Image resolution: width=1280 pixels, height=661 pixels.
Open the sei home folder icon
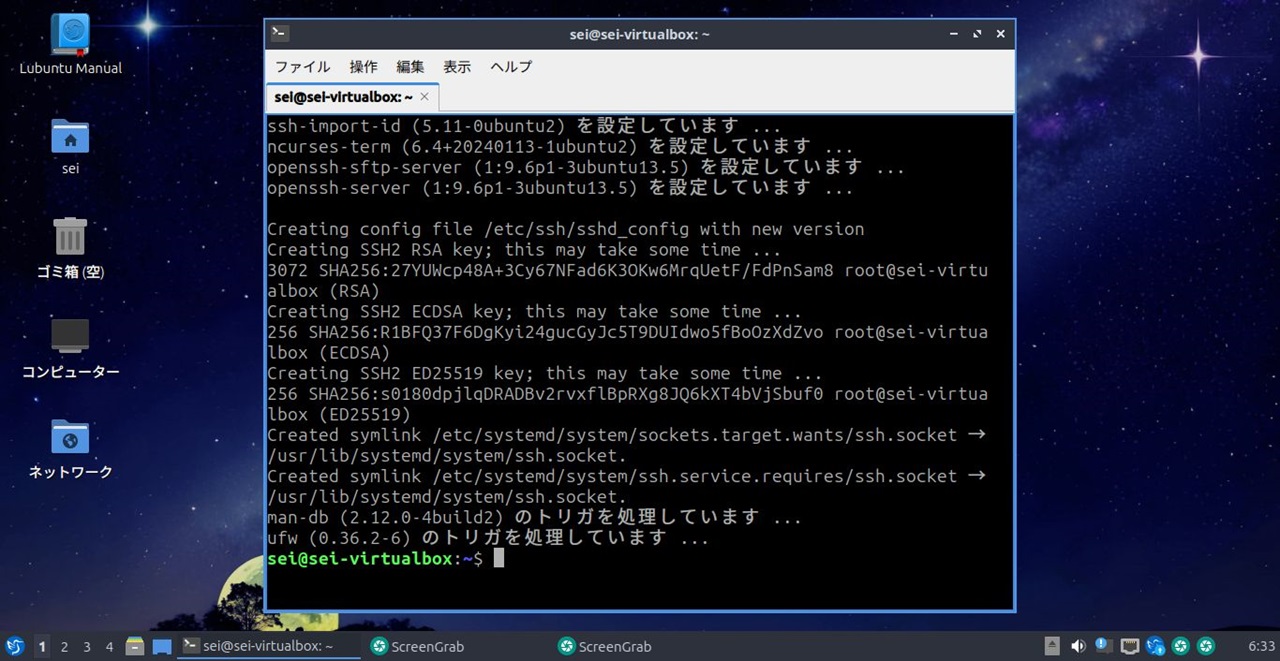pos(70,145)
